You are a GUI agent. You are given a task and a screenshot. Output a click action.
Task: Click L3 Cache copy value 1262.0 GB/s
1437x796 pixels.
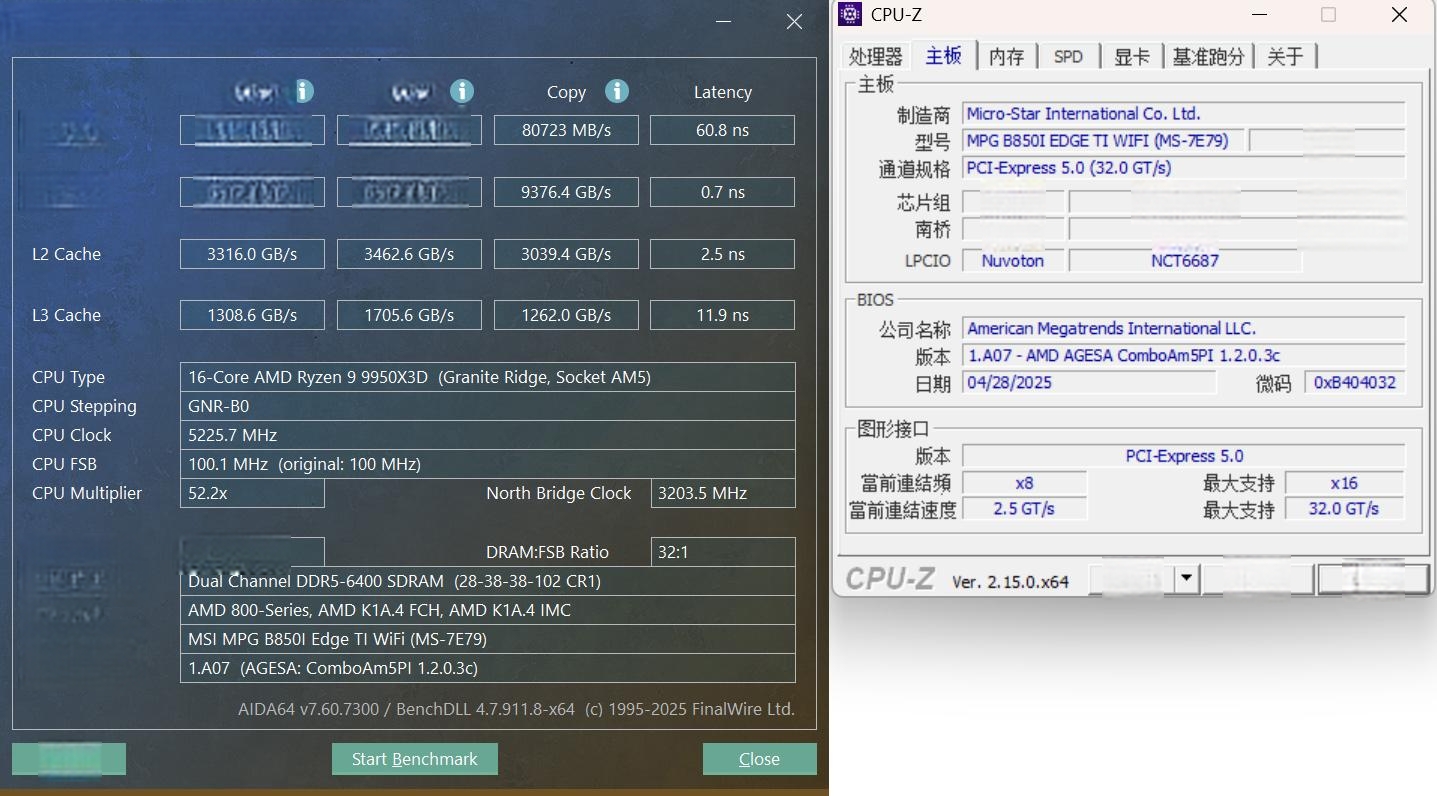566,315
